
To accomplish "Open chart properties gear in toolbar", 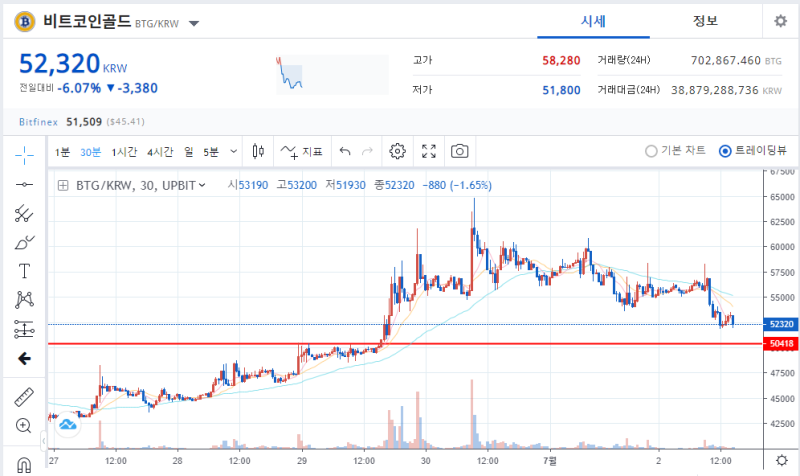I will pos(397,152).
